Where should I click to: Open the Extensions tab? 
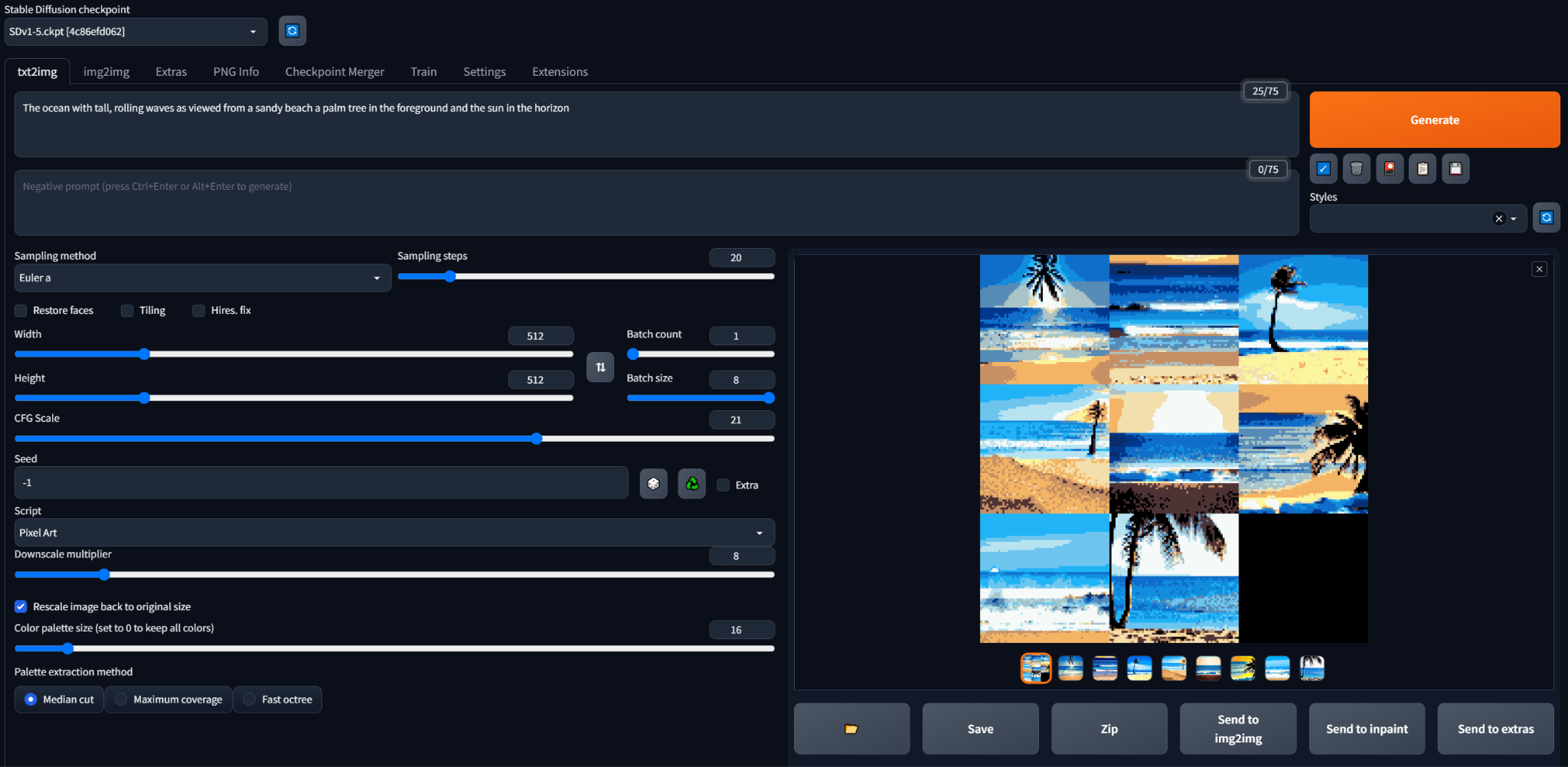coord(560,72)
